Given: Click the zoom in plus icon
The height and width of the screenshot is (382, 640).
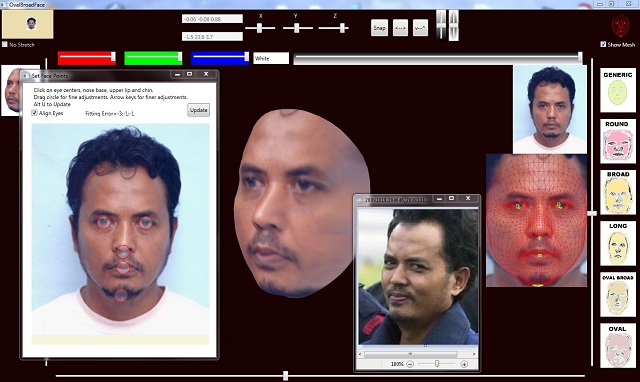Looking at the screenshot, I should (x=464, y=364).
